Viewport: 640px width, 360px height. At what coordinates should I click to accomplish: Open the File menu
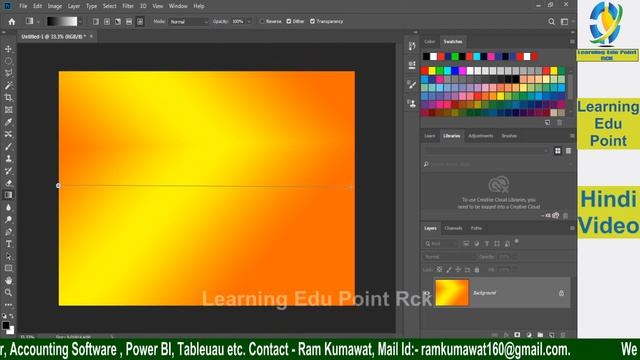pos(23,6)
